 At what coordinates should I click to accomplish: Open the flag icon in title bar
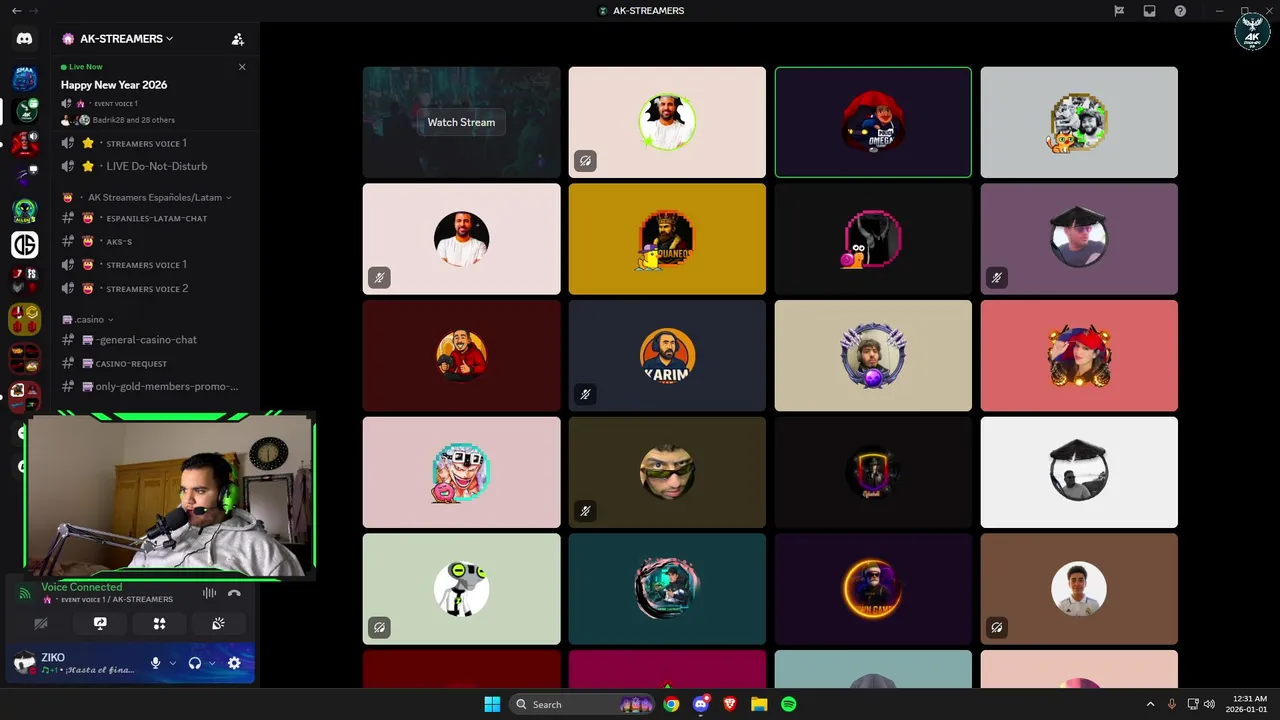(x=1119, y=11)
